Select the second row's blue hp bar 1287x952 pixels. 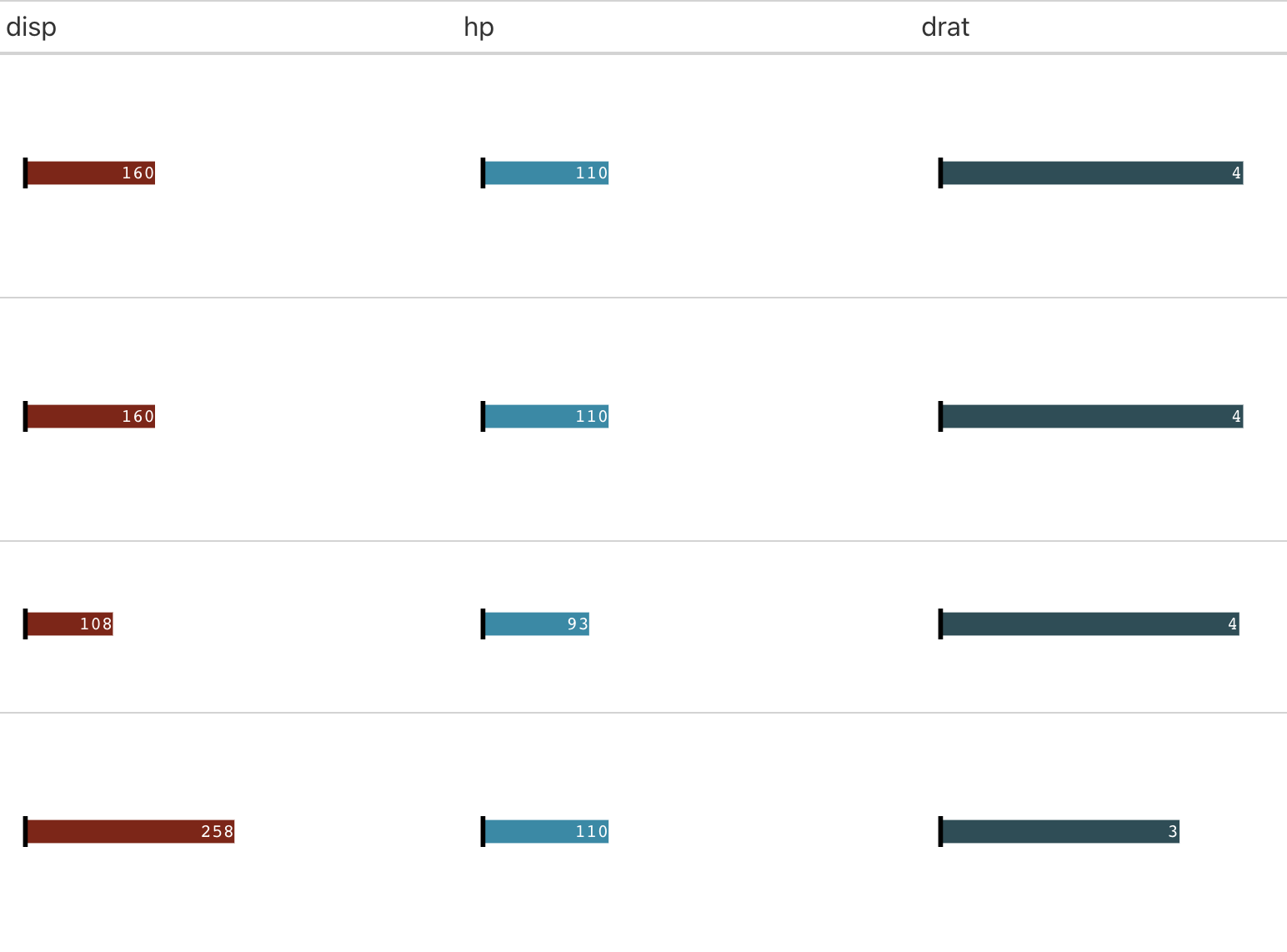click(546, 417)
